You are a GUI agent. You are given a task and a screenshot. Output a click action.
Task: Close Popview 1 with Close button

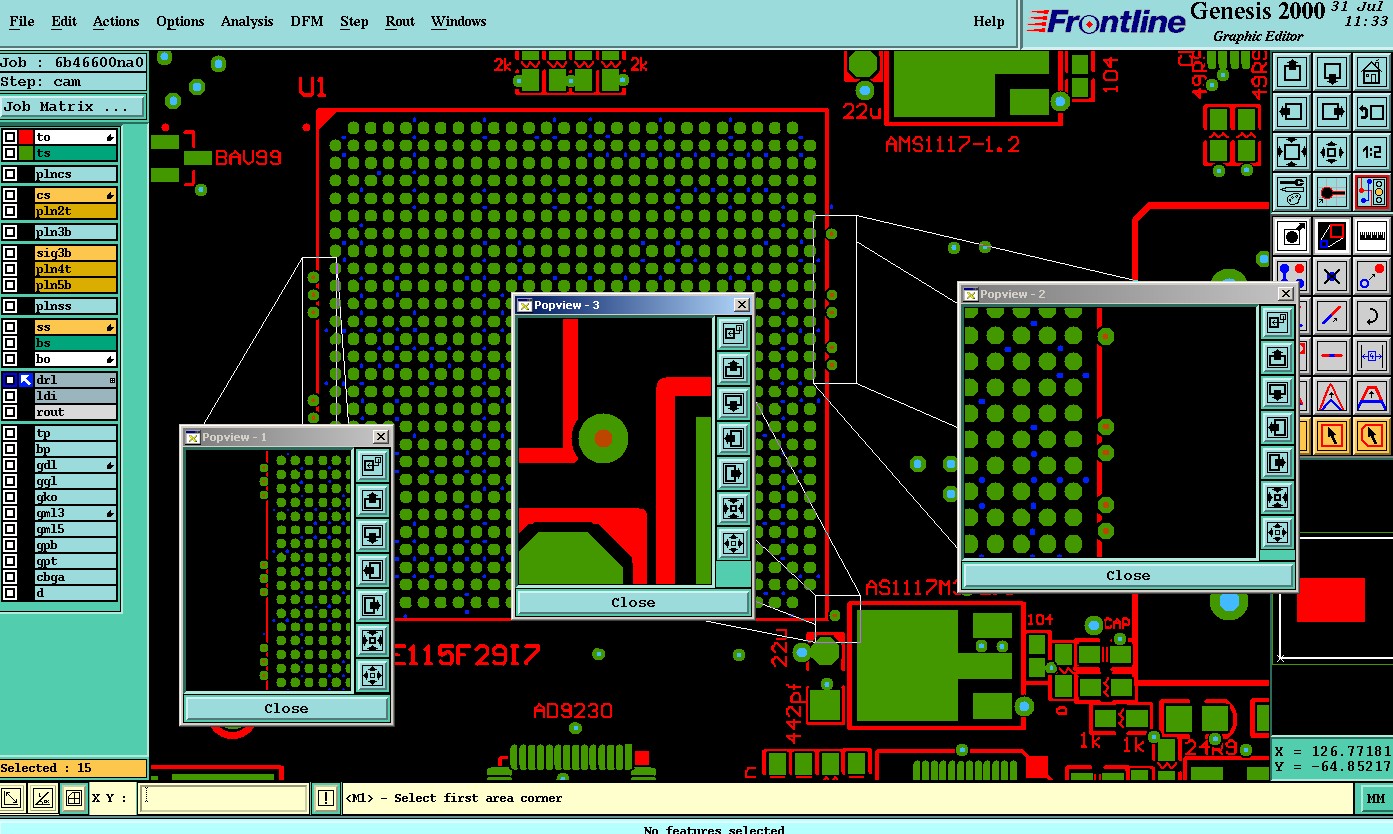[286, 708]
